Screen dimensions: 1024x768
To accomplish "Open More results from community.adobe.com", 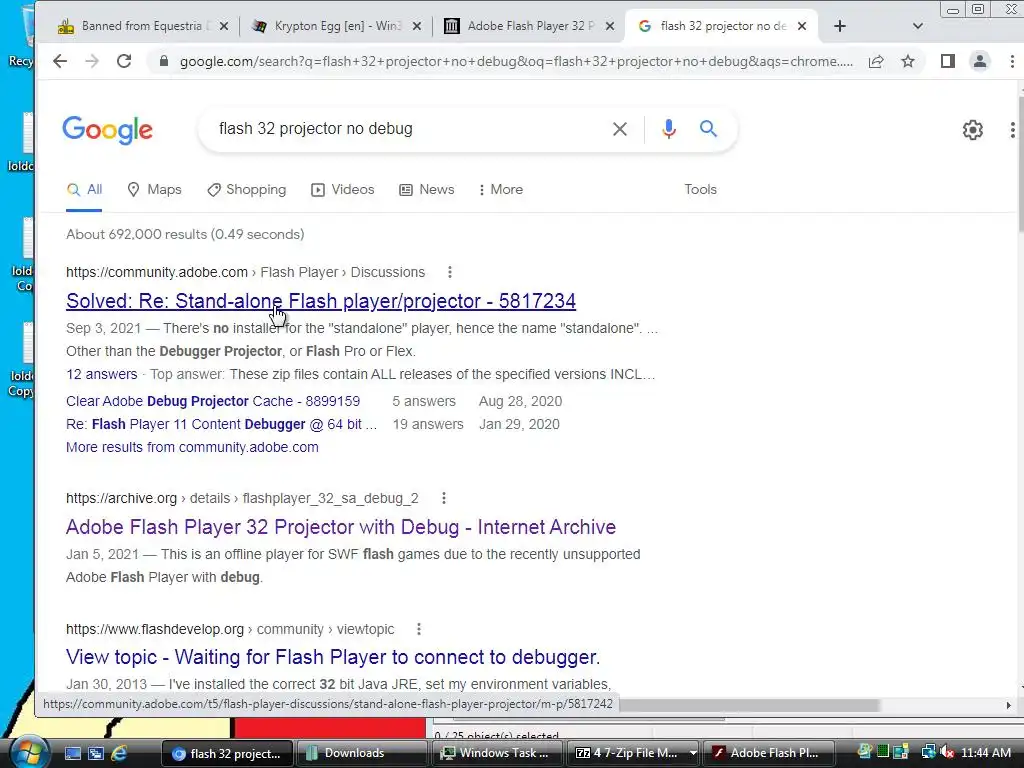I will (192, 447).
